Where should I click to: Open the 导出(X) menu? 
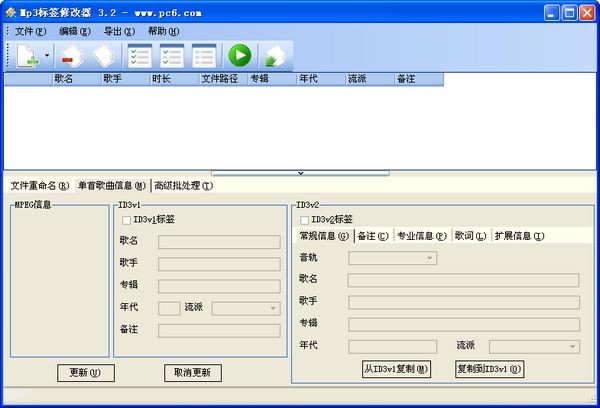pyautogui.click(x=119, y=31)
